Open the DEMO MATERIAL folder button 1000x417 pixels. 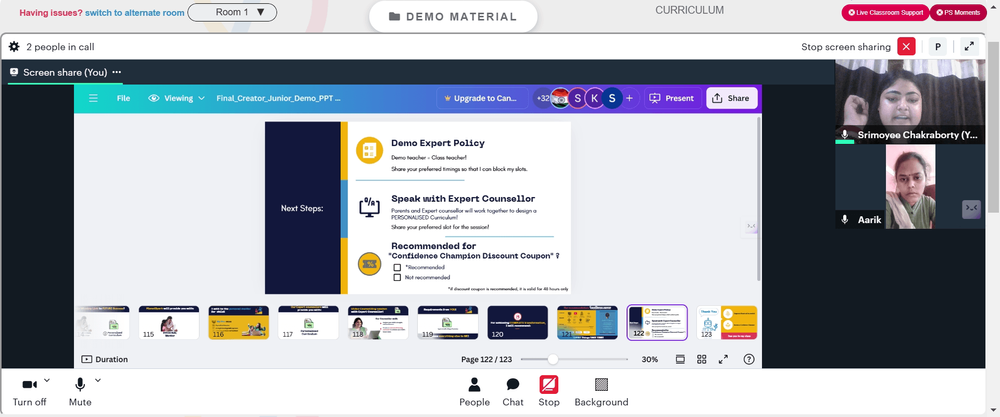(x=453, y=17)
